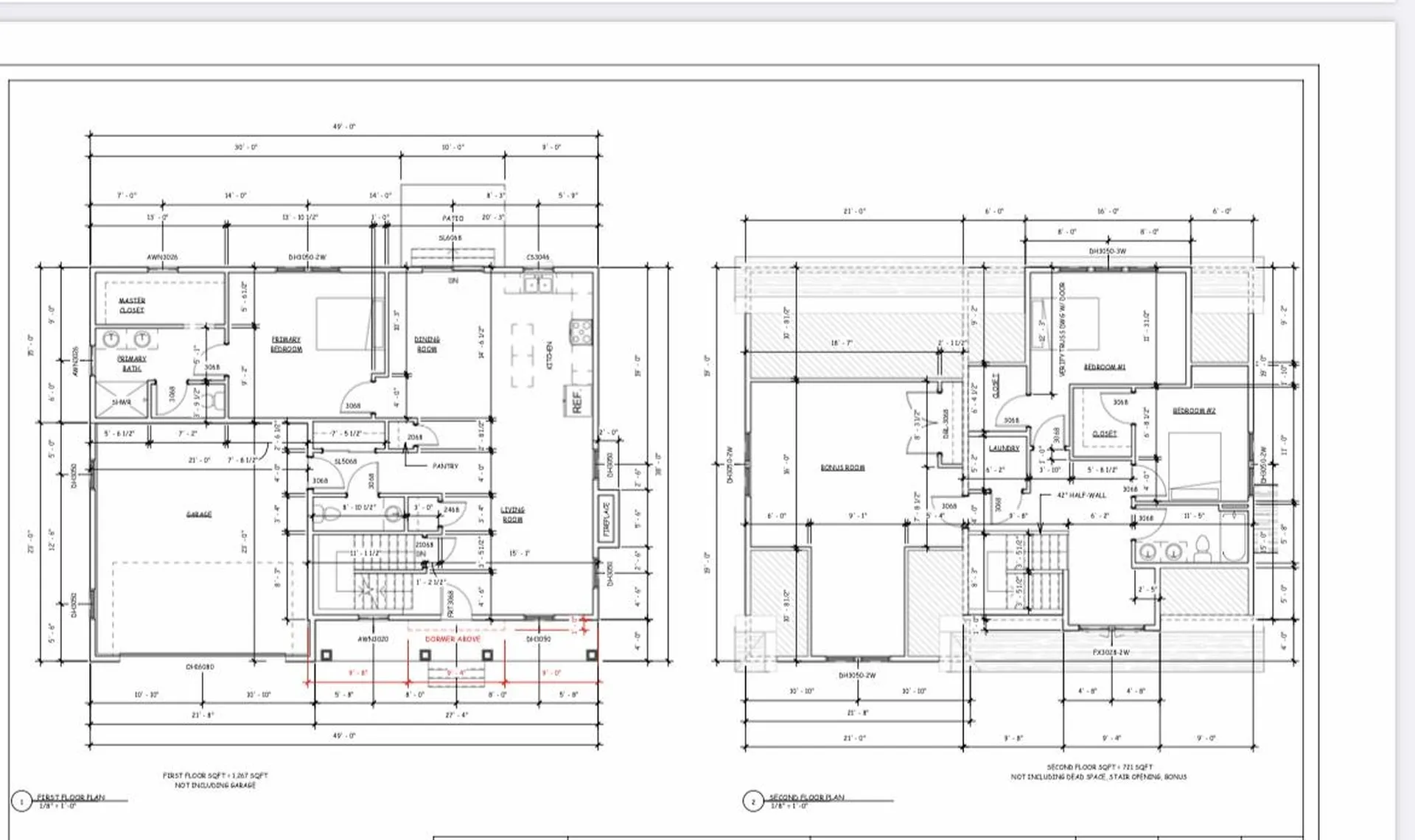Click the SECOND FLOOR PLAN title text
Image resolution: width=1415 pixels, height=840 pixels.
click(x=807, y=797)
